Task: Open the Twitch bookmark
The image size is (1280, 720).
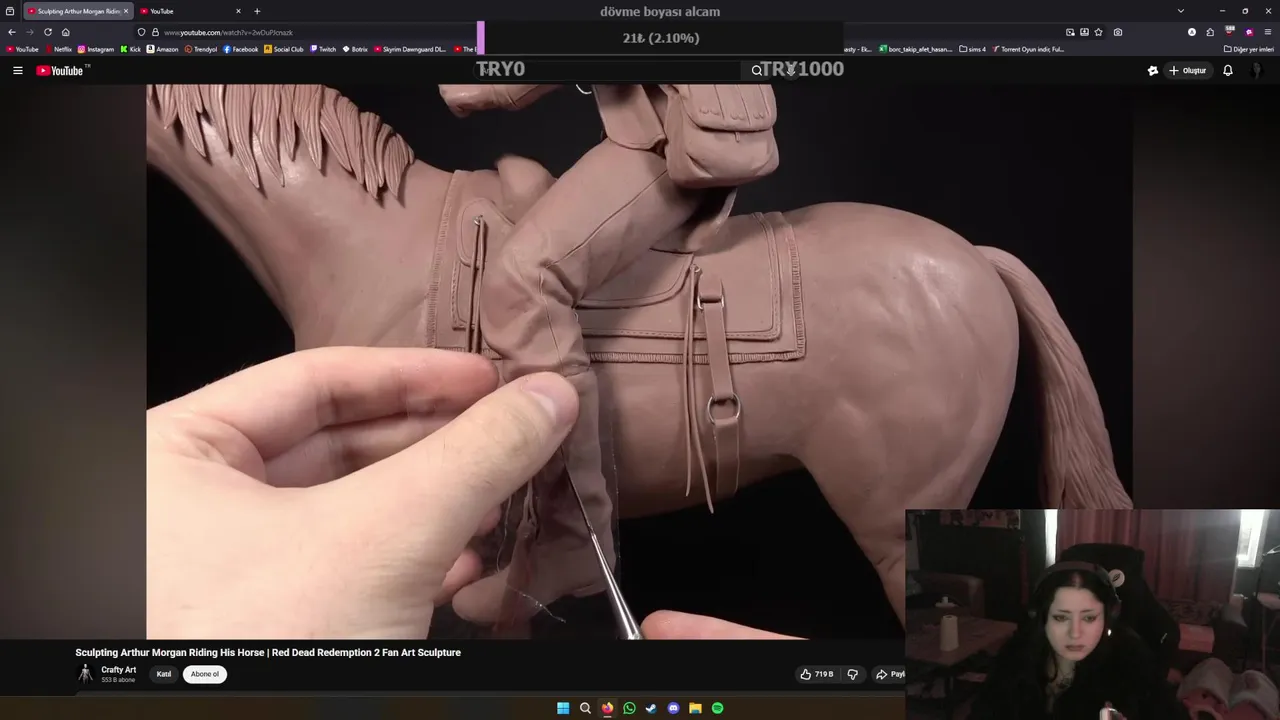Action: pyautogui.click(x=323, y=49)
